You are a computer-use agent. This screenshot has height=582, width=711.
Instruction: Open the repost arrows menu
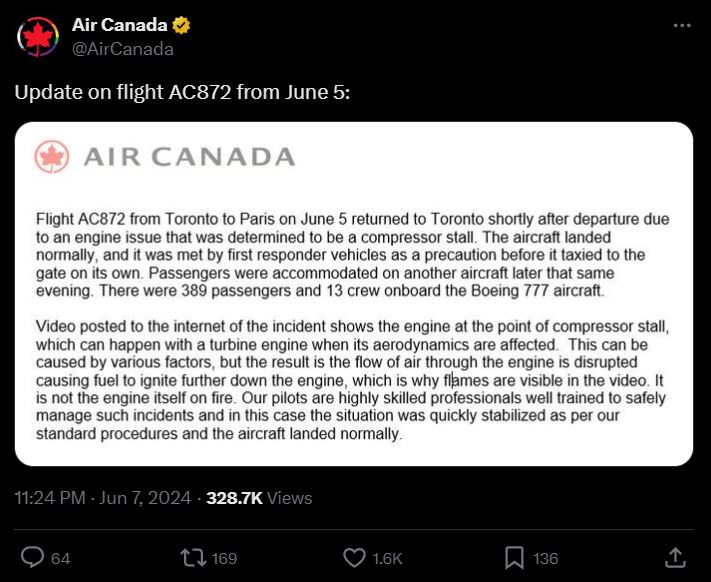point(194,557)
